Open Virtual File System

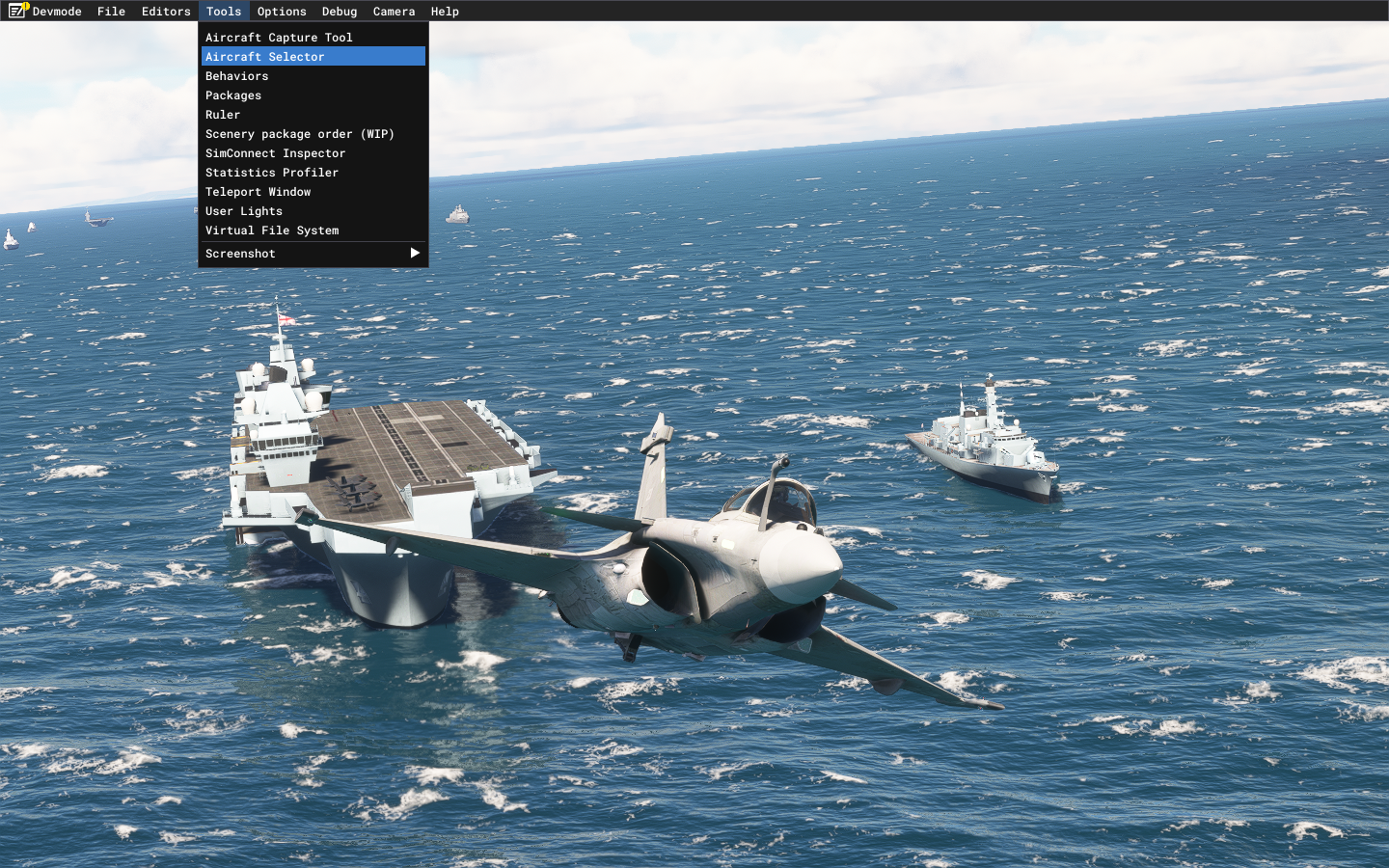tap(313, 231)
